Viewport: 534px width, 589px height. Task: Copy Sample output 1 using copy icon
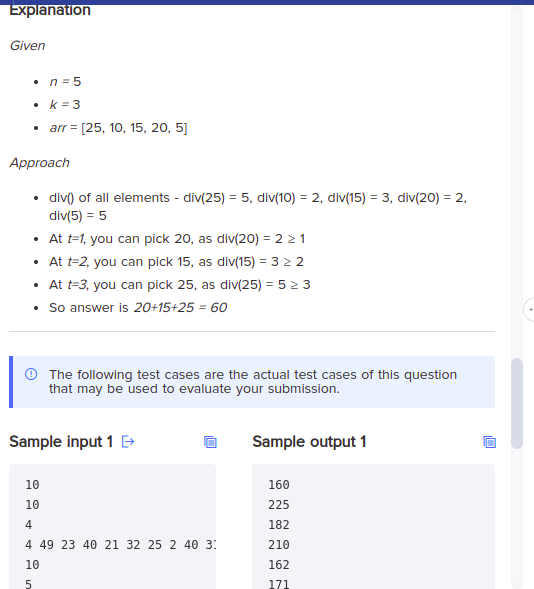489,442
